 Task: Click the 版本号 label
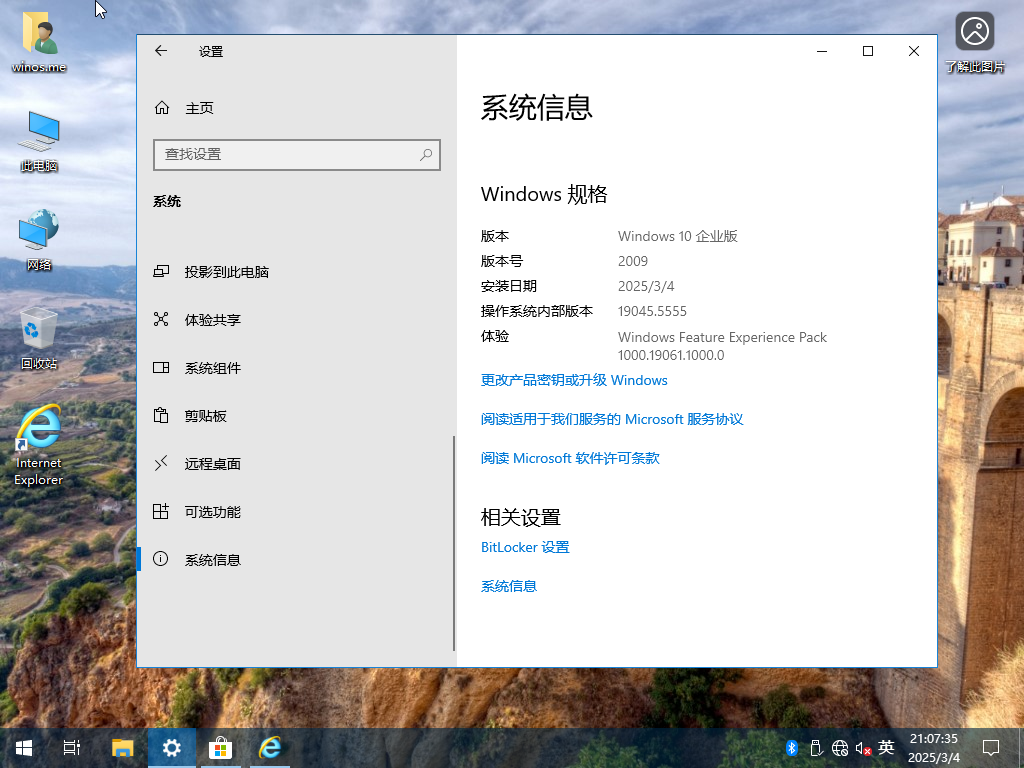(502, 261)
